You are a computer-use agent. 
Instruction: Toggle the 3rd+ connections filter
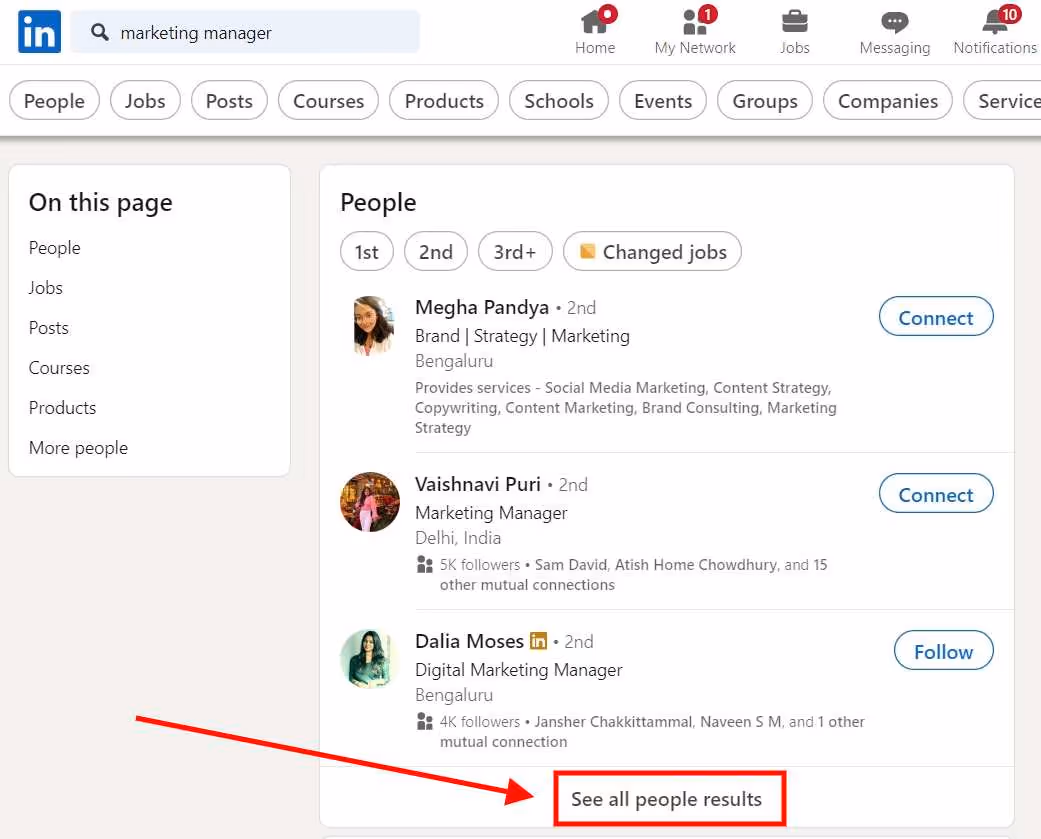pyautogui.click(x=515, y=252)
